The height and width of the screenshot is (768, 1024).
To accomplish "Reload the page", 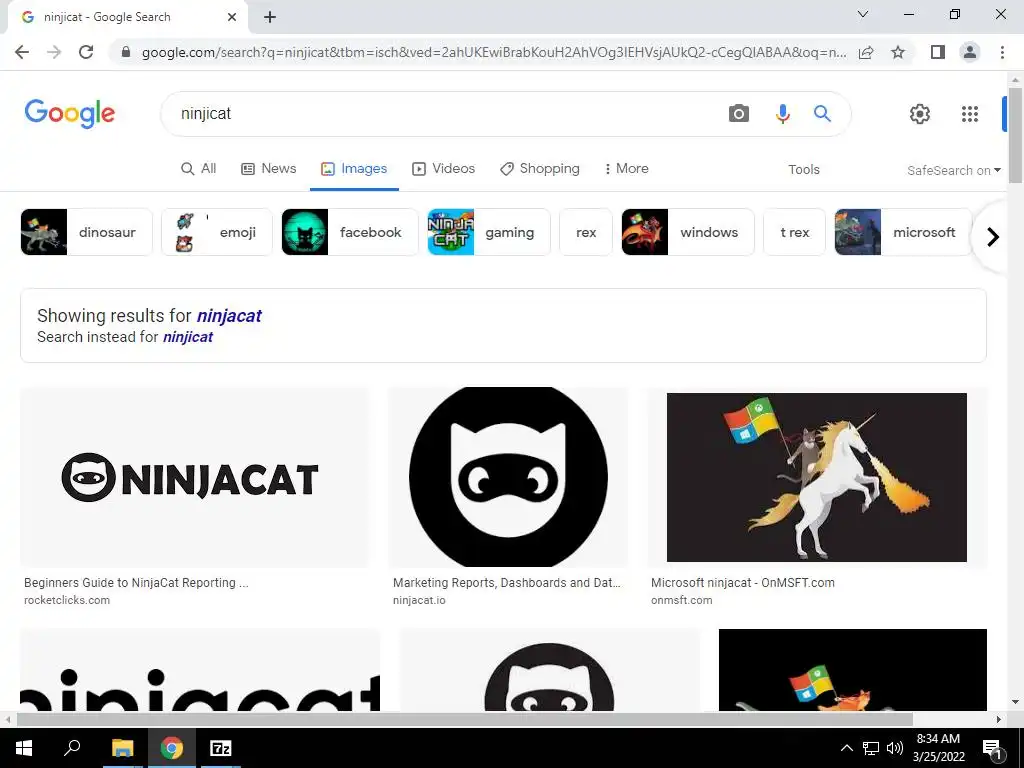I will (86, 52).
